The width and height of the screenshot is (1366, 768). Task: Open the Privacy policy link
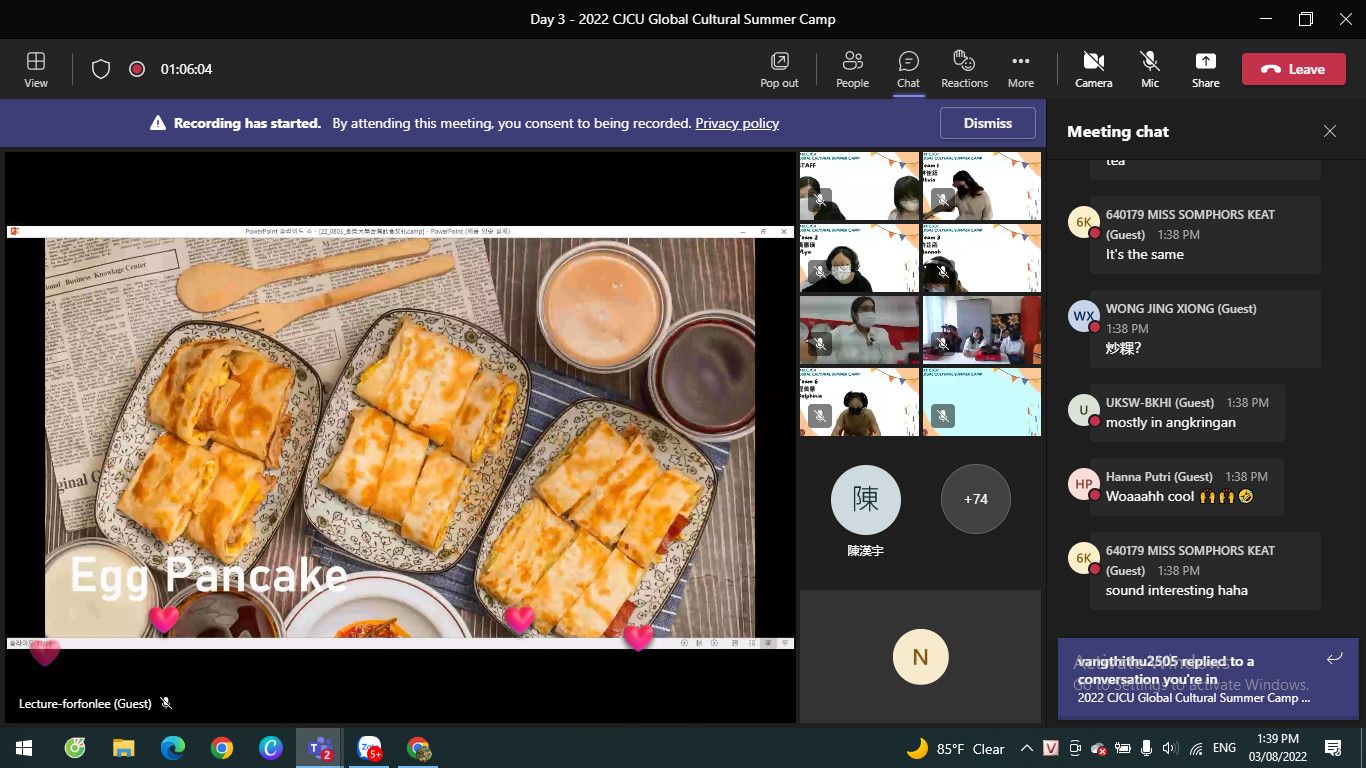click(737, 123)
